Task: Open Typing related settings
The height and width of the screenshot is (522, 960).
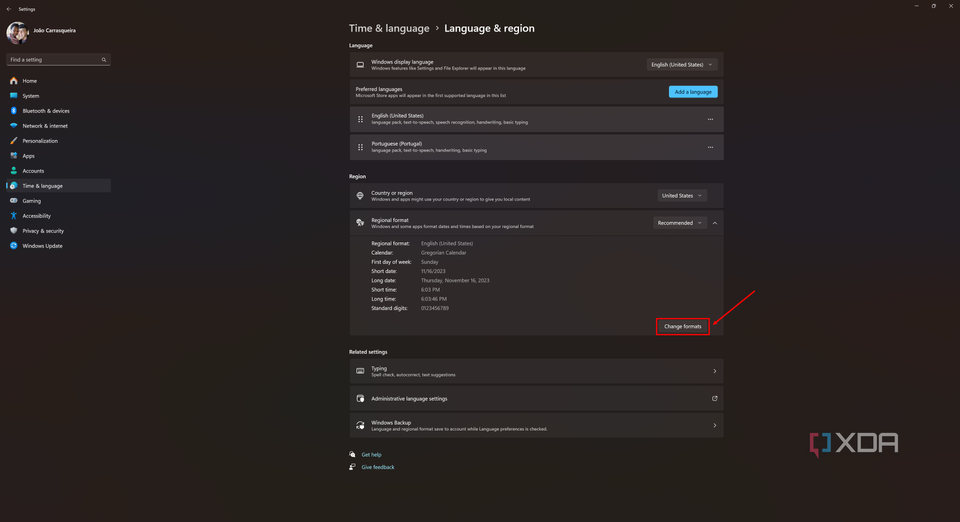Action: click(536, 371)
